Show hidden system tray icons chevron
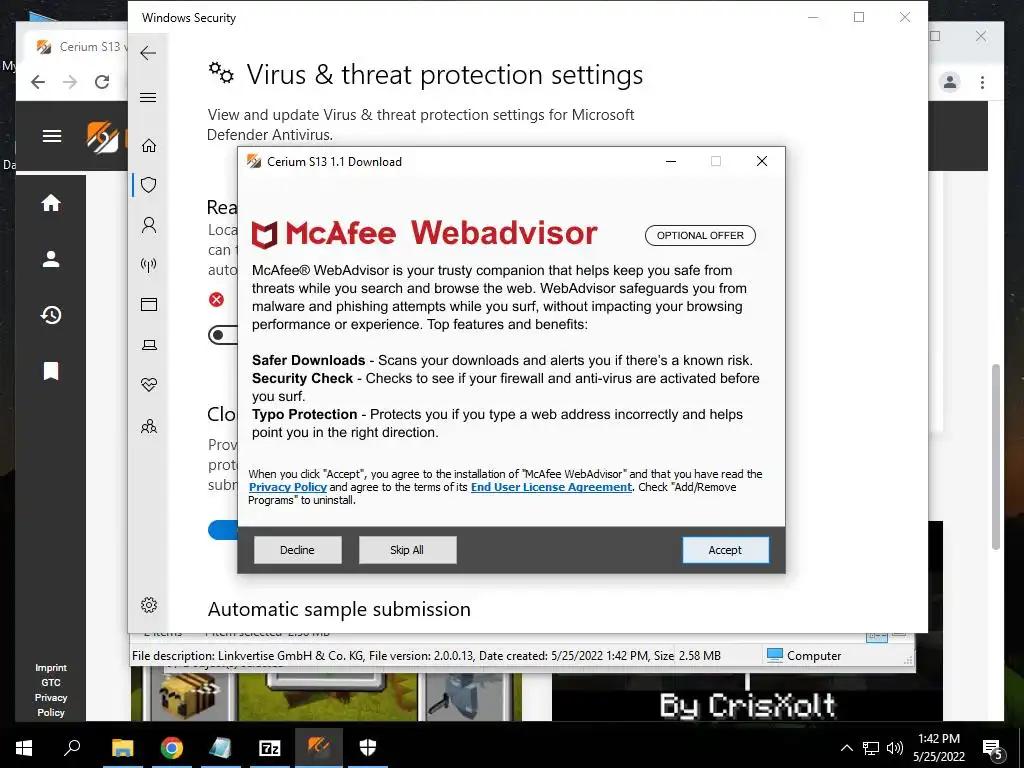Screen dimensions: 1024x768 (846, 748)
